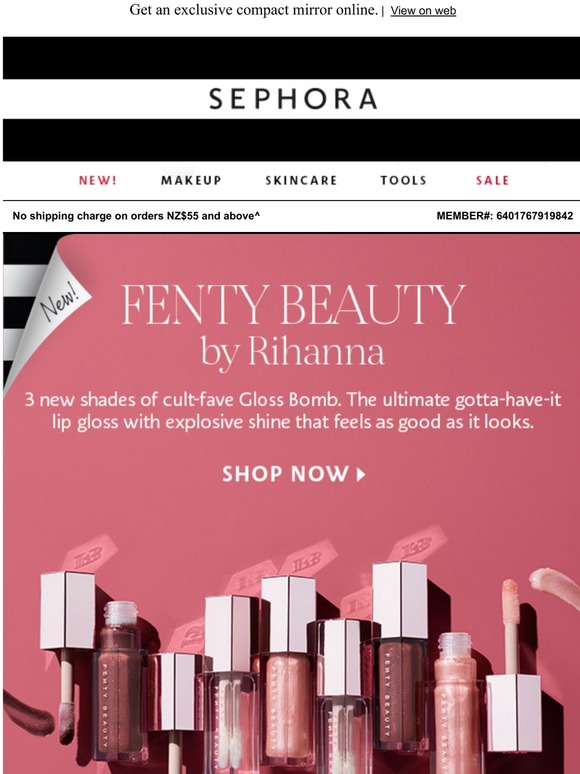The height and width of the screenshot is (774, 580).
Task: Click the FENTY BEAUTY headline
Action: [293, 304]
